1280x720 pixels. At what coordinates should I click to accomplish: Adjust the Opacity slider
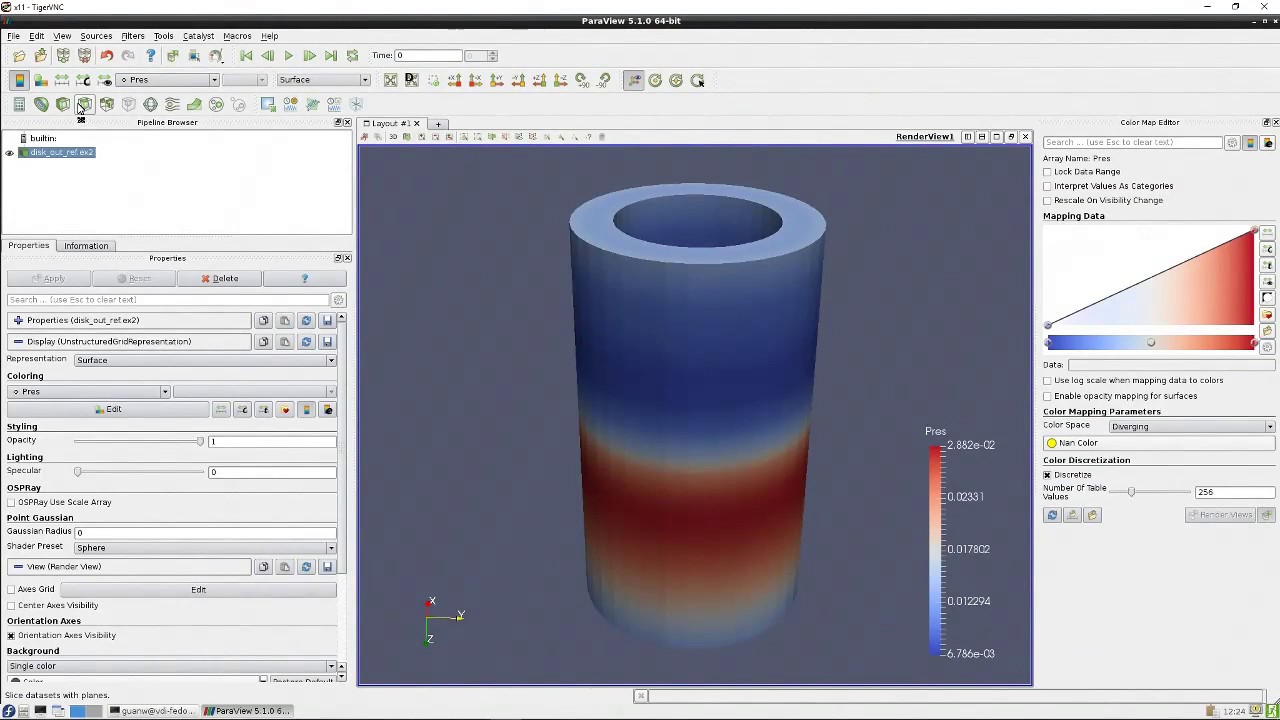click(138, 442)
